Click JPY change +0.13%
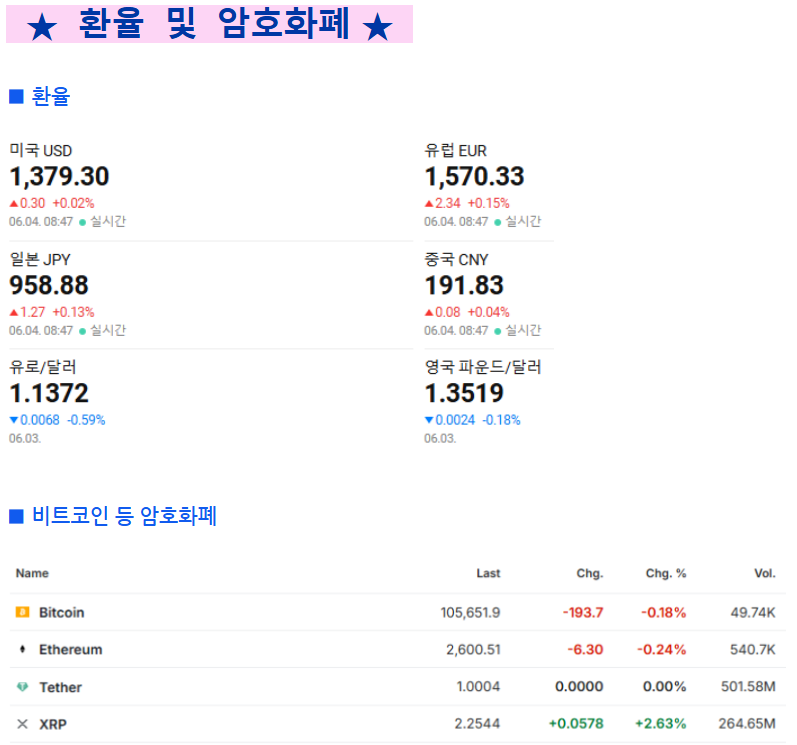 click(74, 312)
